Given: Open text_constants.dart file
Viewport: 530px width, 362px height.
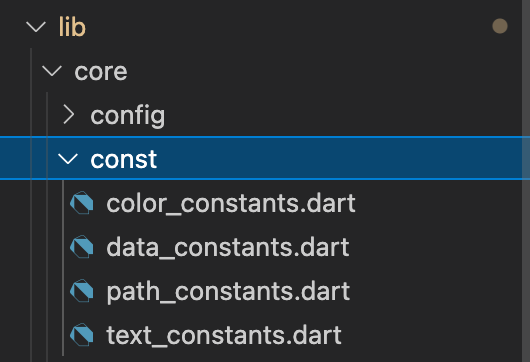Looking at the screenshot, I should click(x=224, y=335).
